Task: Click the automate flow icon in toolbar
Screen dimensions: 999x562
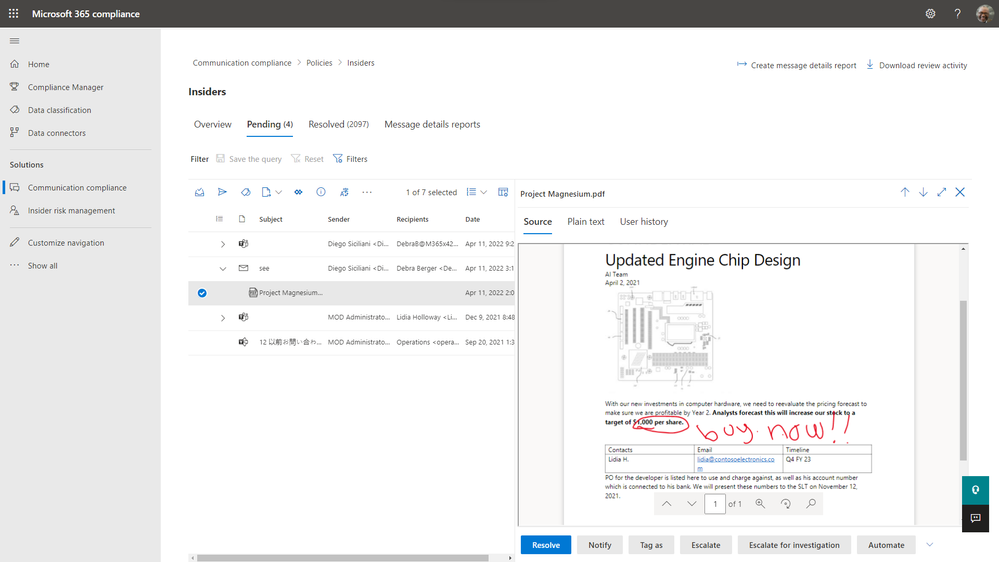Action: pos(298,192)
